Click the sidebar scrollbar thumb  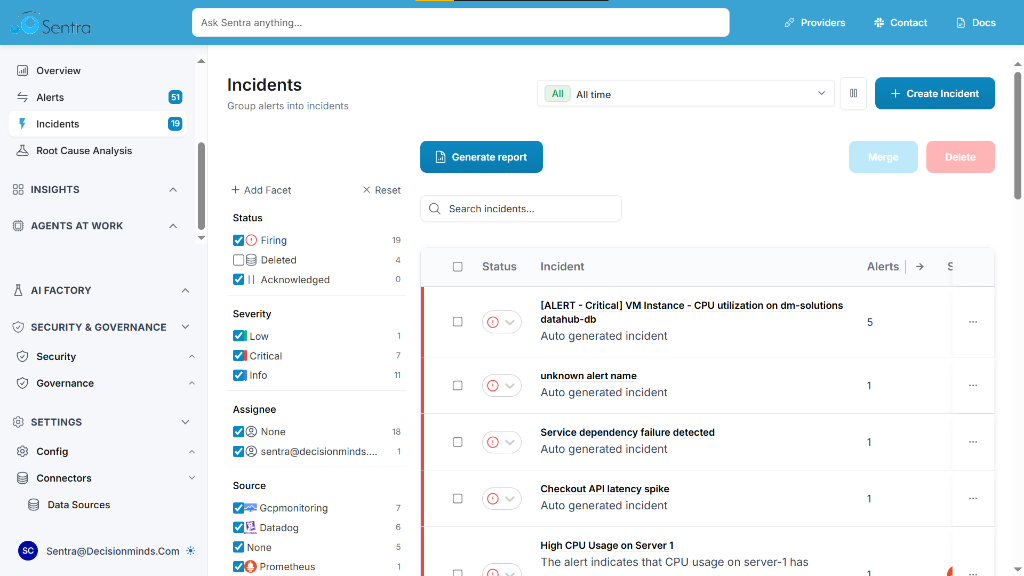tap(201, 186)
